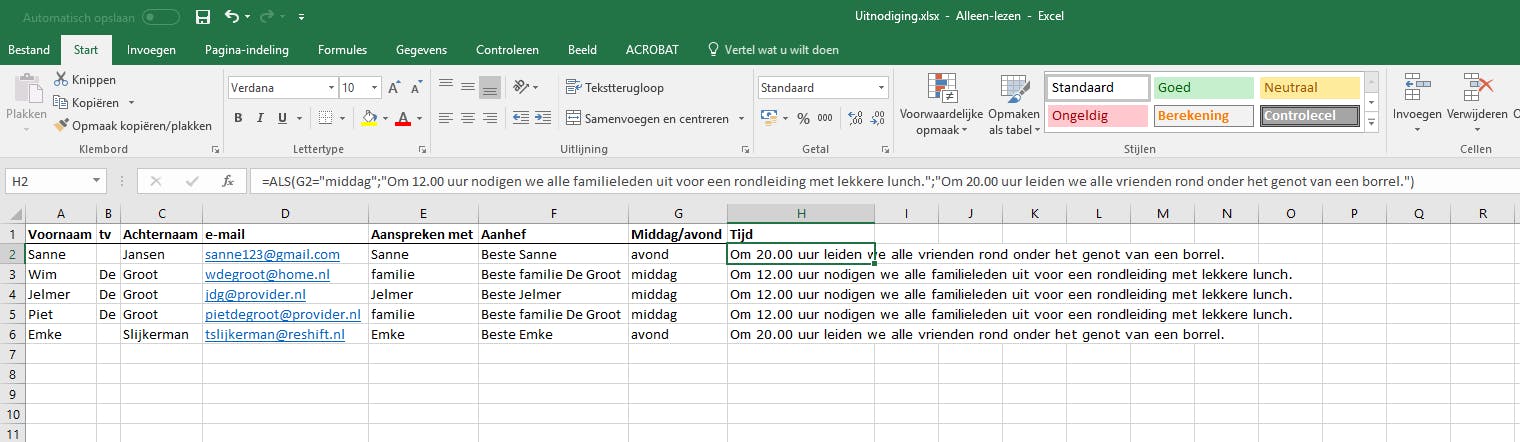Open the sanne123@gmail.com email link
This screenshot has height=442, width=1520.
pyautogui.click(x=272, y=255)
